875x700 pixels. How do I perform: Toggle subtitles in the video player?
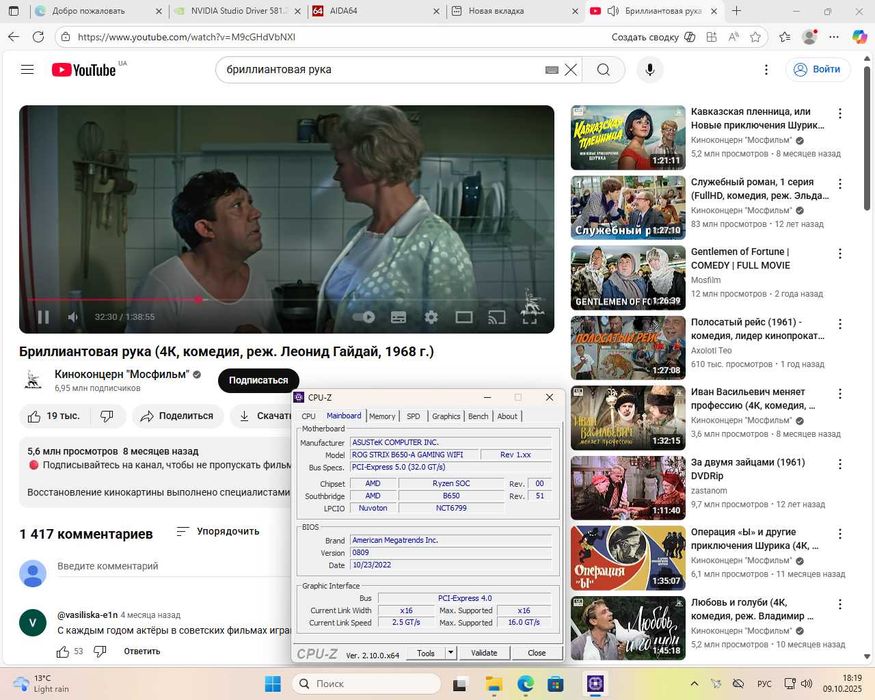coord(398,317)
